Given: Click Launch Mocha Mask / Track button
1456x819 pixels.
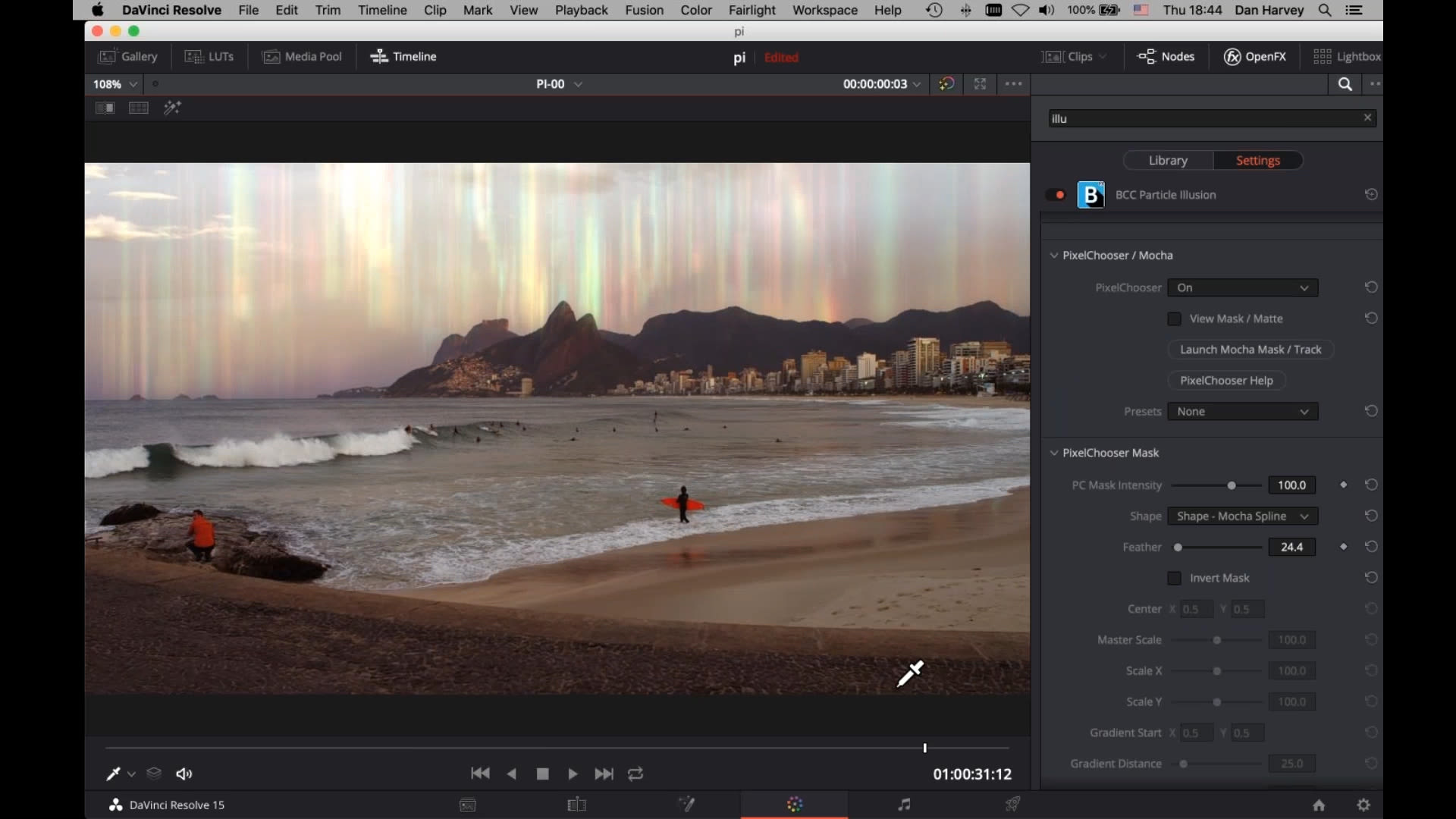Looking at the screenshot, I should 1251,349.
